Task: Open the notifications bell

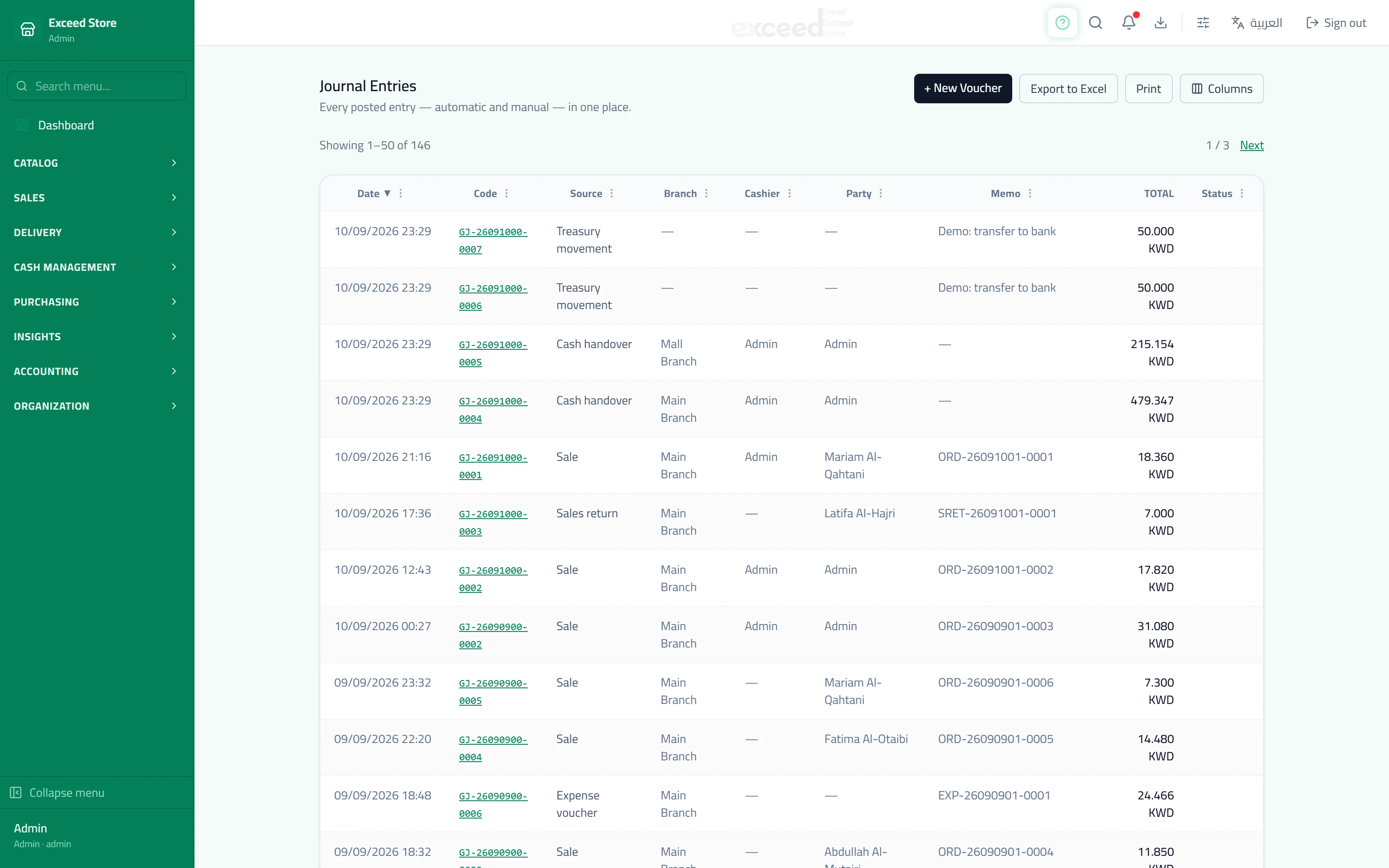Action: (x=1129, y=23)
